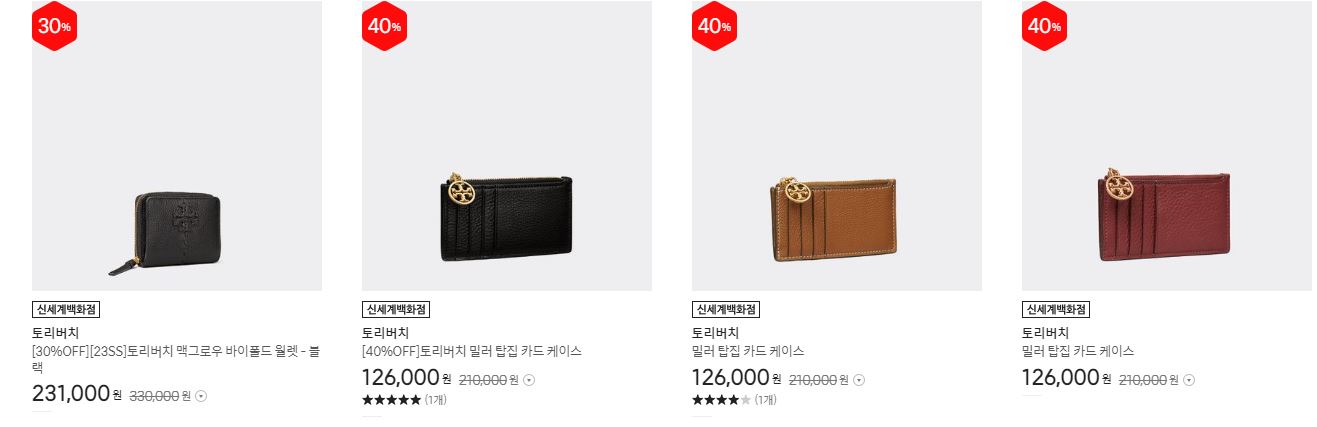1317x427 pixels.
Task: Expand price details arrow beside 330,000원
Action: click(x=201, y=396)
